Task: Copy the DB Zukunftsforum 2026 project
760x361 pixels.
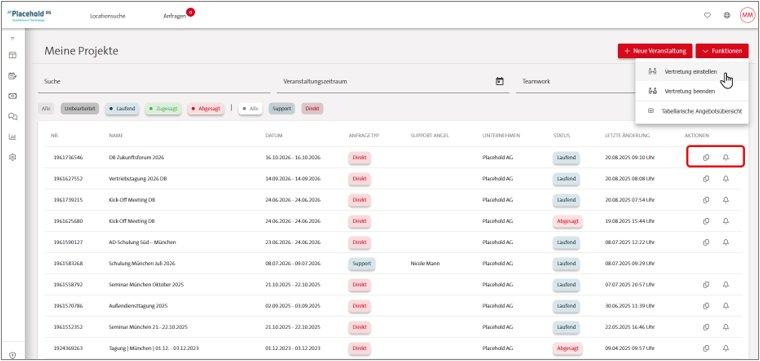Action: [706, 157]
